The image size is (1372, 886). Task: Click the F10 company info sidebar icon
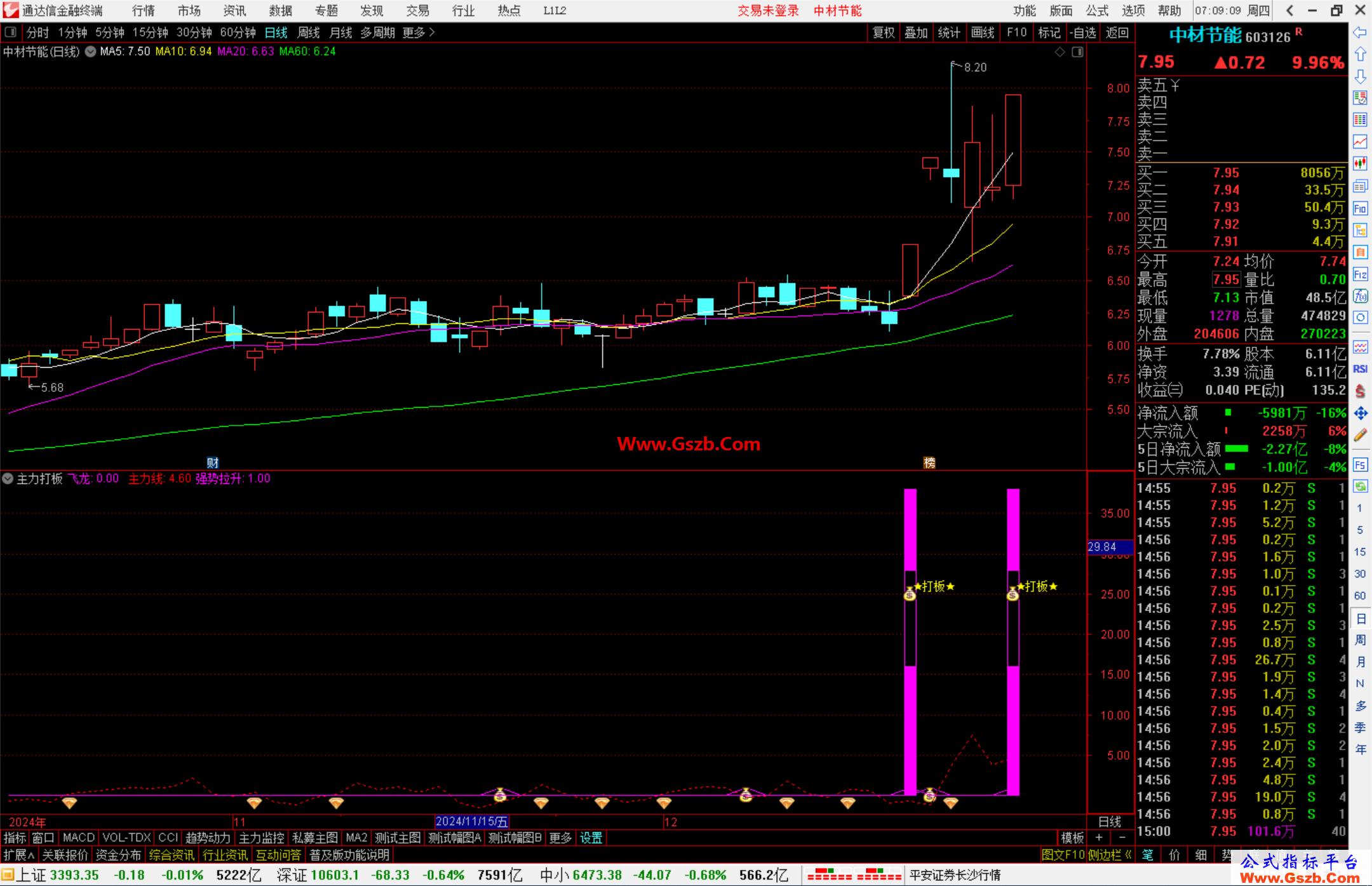coord(1360,208)
